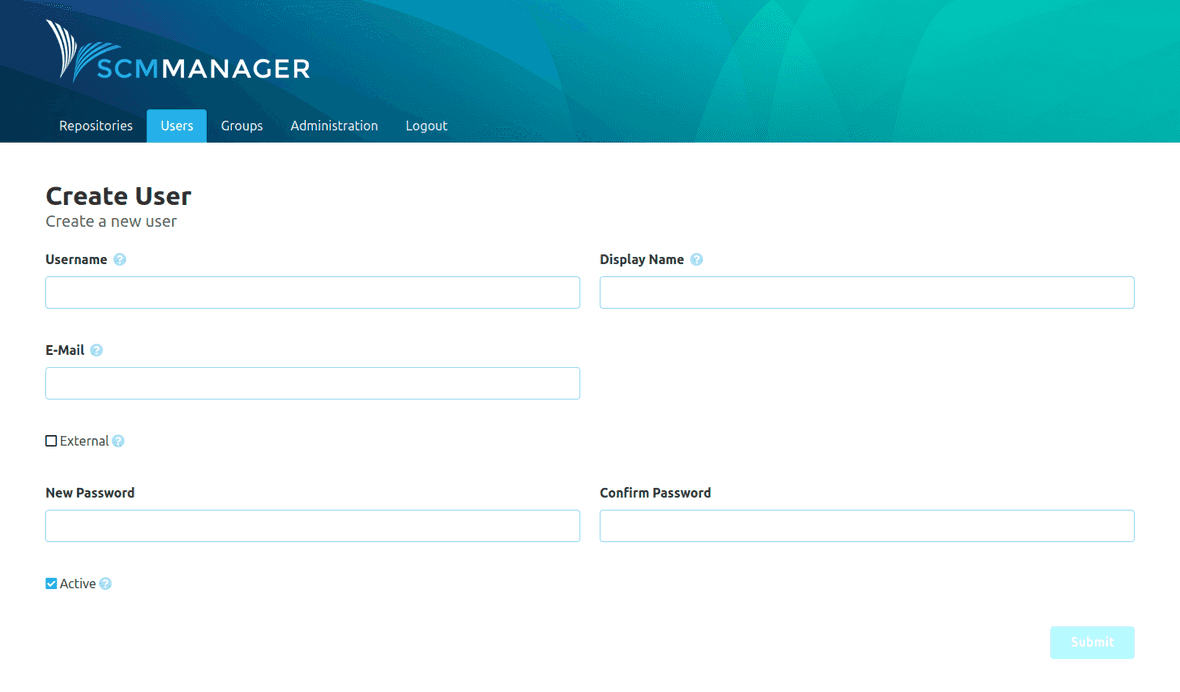Click the E-Mail input field
This screenshot has width=1180, height=692.
(x=312, y=383)
